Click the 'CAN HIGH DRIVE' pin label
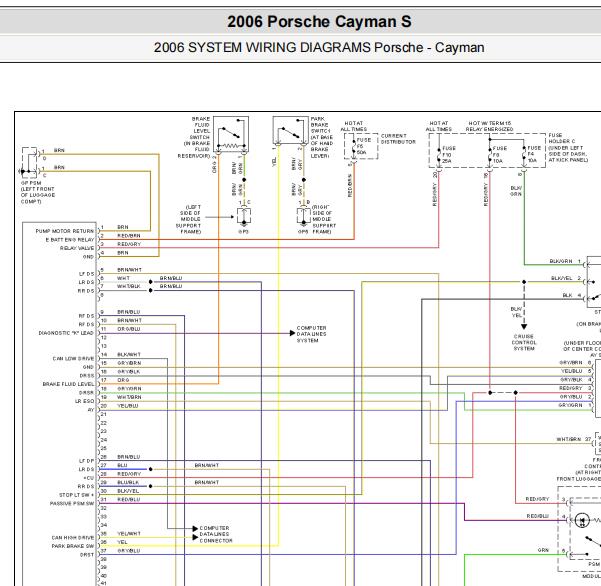 click(73, 538)
